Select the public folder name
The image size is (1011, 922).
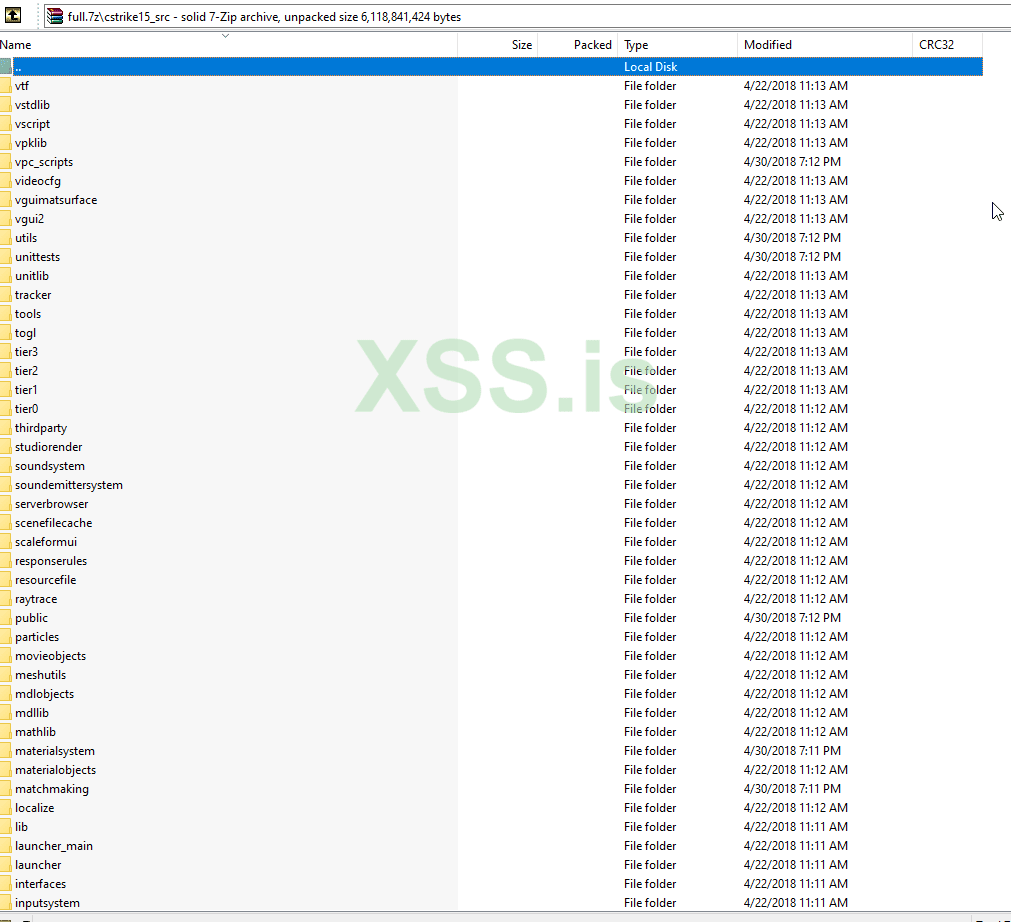click(32, 618)
